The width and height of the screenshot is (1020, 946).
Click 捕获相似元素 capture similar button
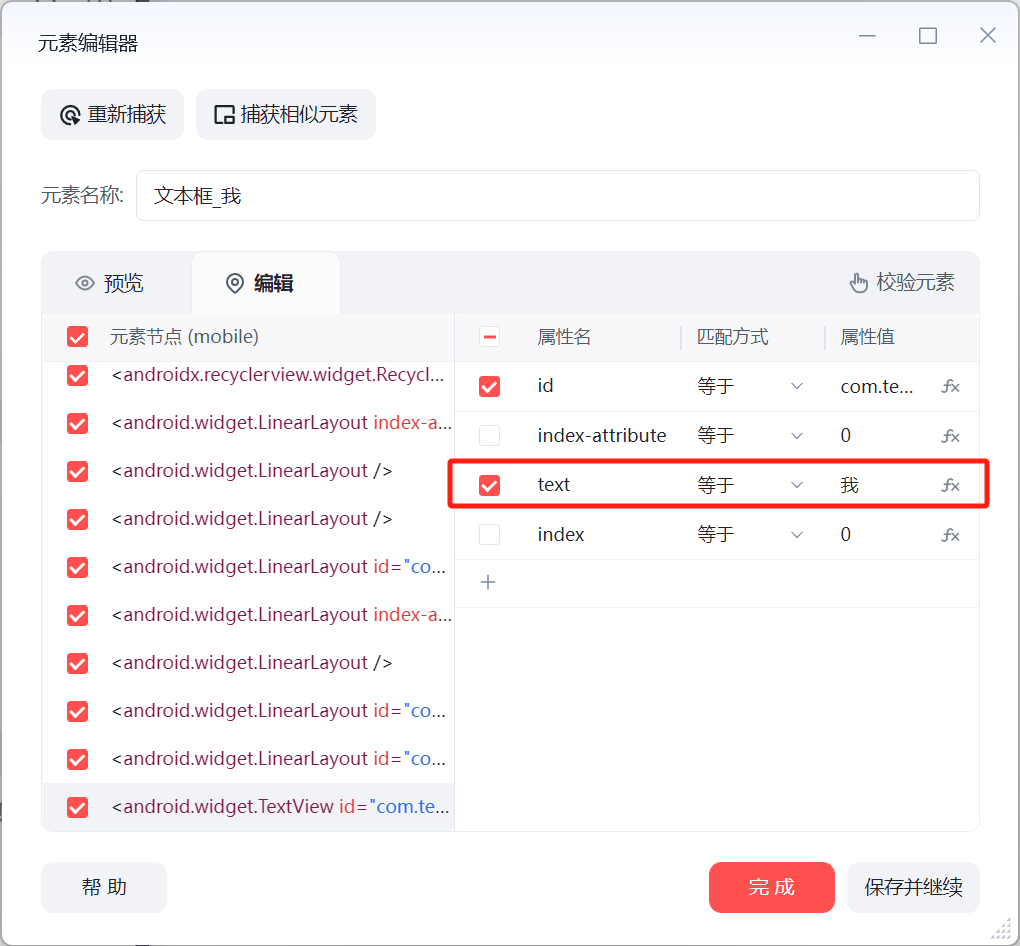(x=286, y=115)
